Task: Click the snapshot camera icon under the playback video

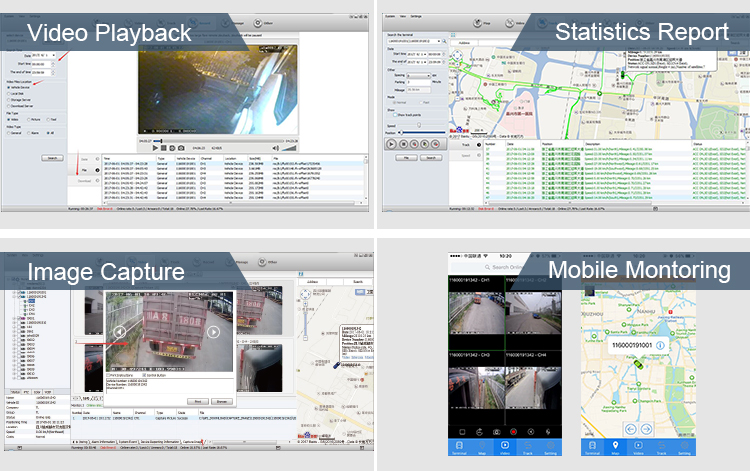Action: coord(181,148)
